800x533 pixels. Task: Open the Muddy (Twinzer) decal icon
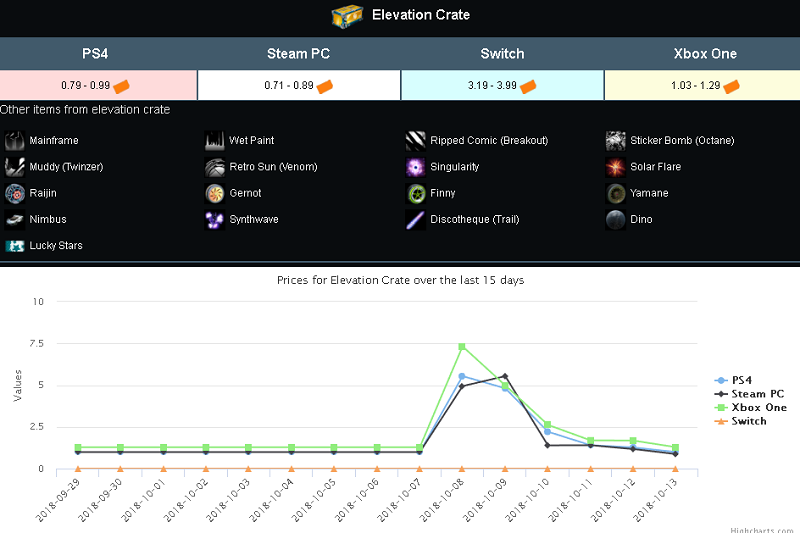15,167
